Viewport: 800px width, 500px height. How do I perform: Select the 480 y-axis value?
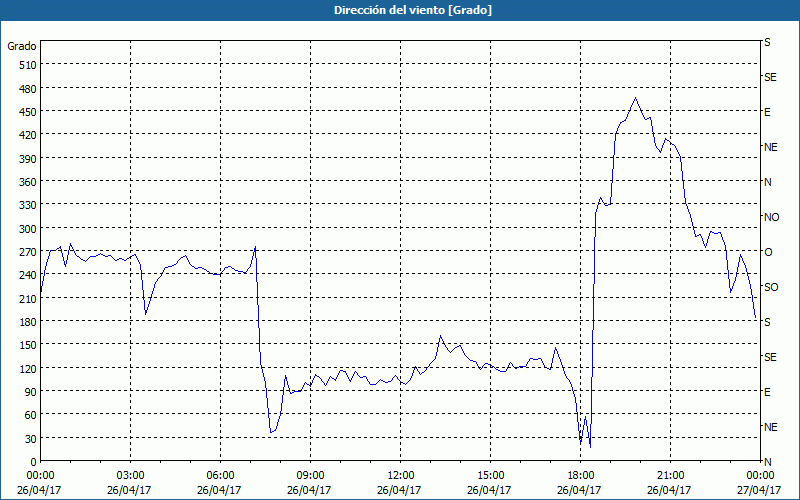[x=28, y=88]
